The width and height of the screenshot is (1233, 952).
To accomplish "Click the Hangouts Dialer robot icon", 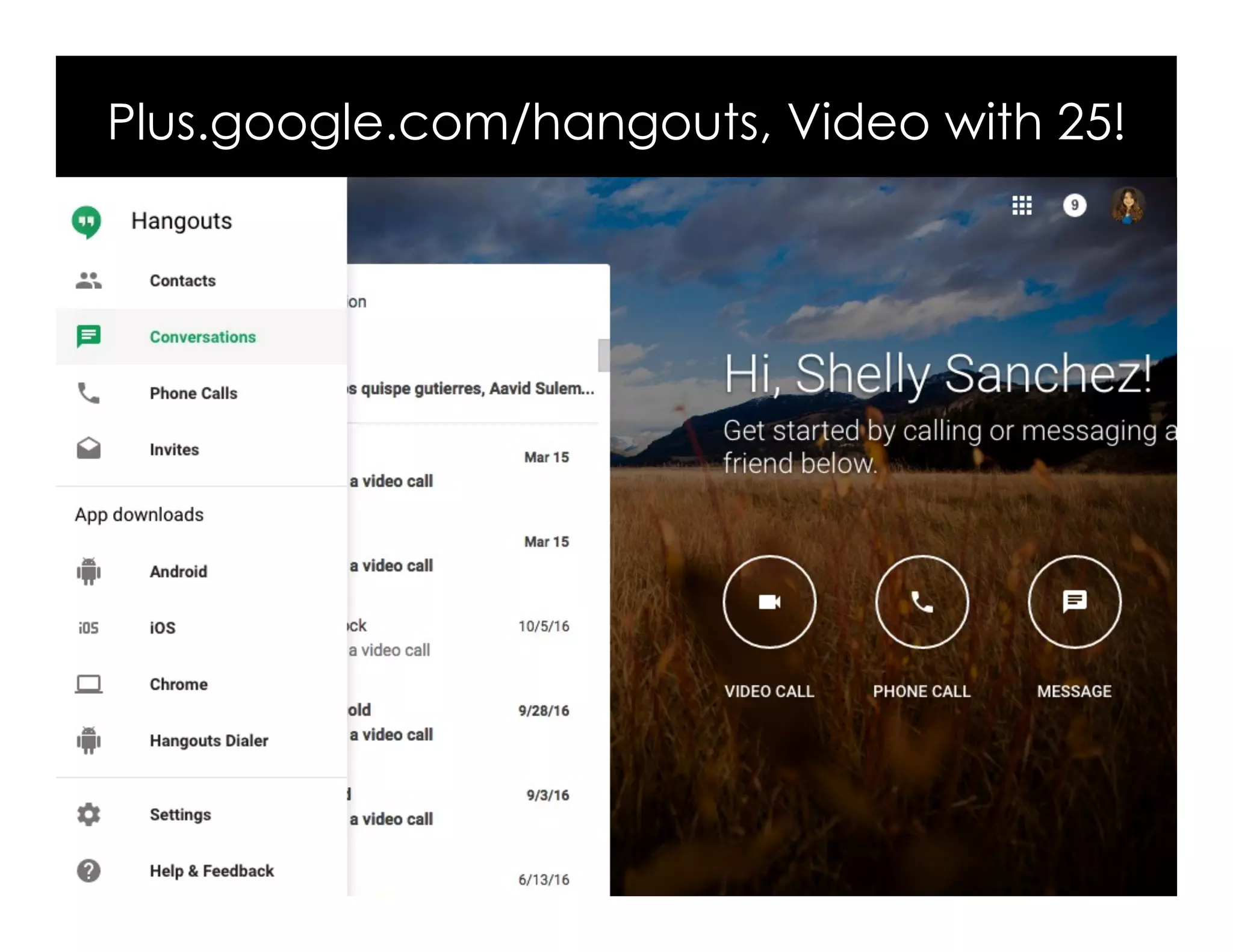I will (89, 740).
